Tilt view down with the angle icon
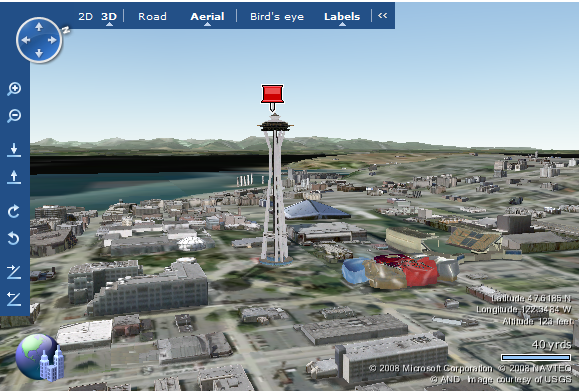This screenshot has width=580, height=392. (14, 272)
